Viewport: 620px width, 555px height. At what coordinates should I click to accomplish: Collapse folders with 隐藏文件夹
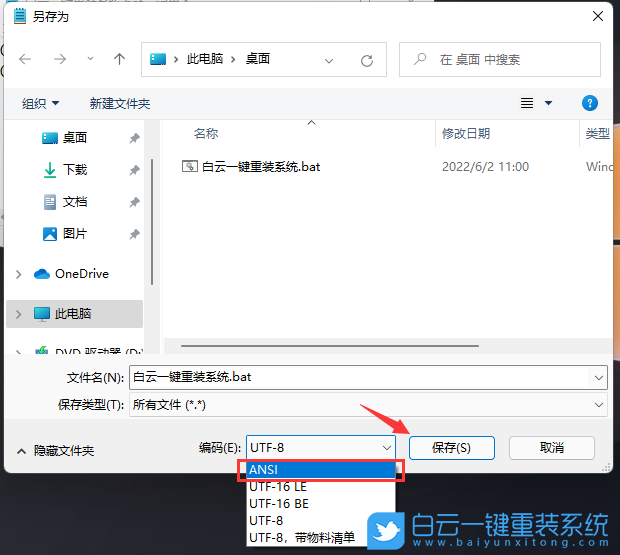(55, 451)
